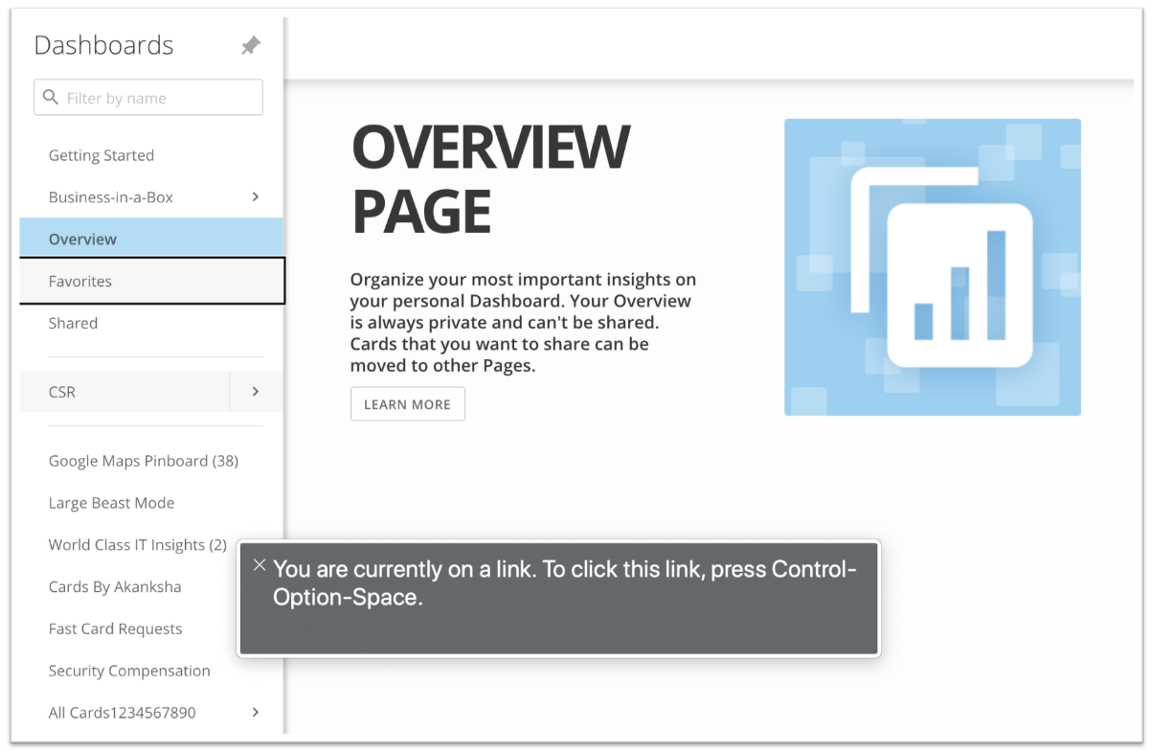1152x752 pixels.
Task: Open the Getting Started dashboard
Action: point(101,155)
